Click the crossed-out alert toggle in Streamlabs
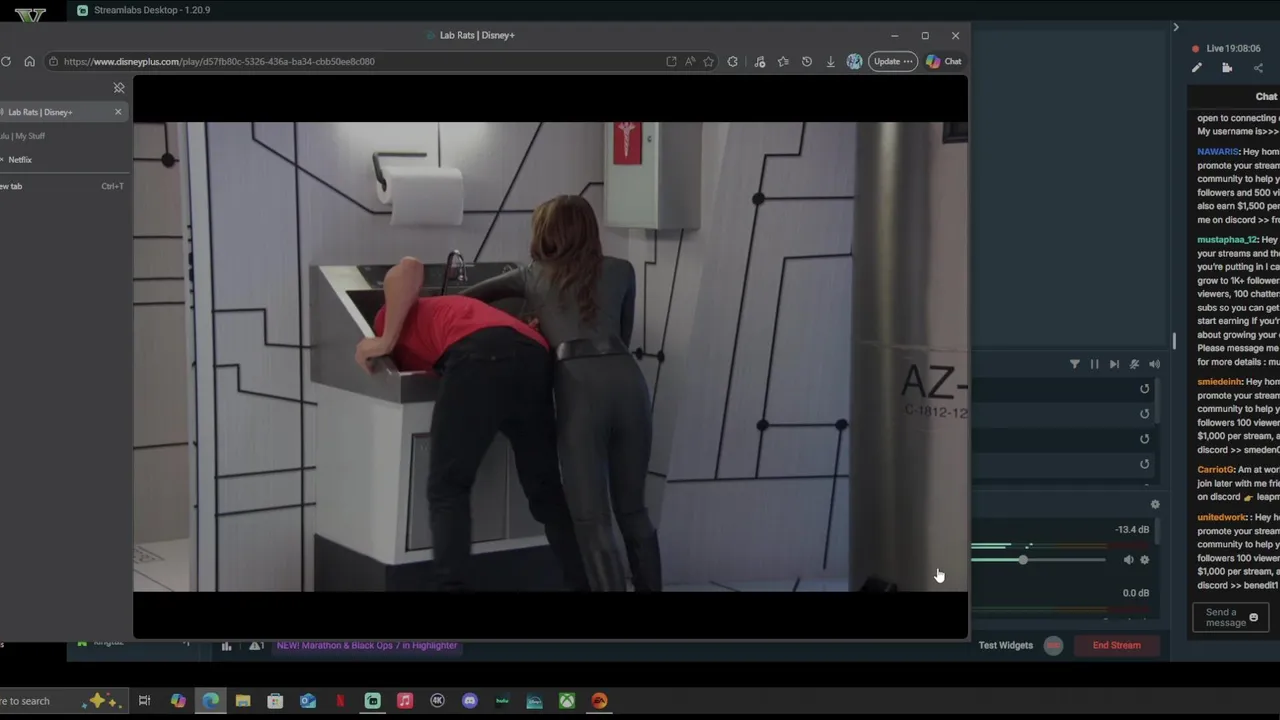This screenshot has width=1280, height=720. (x=1134, y=364)
